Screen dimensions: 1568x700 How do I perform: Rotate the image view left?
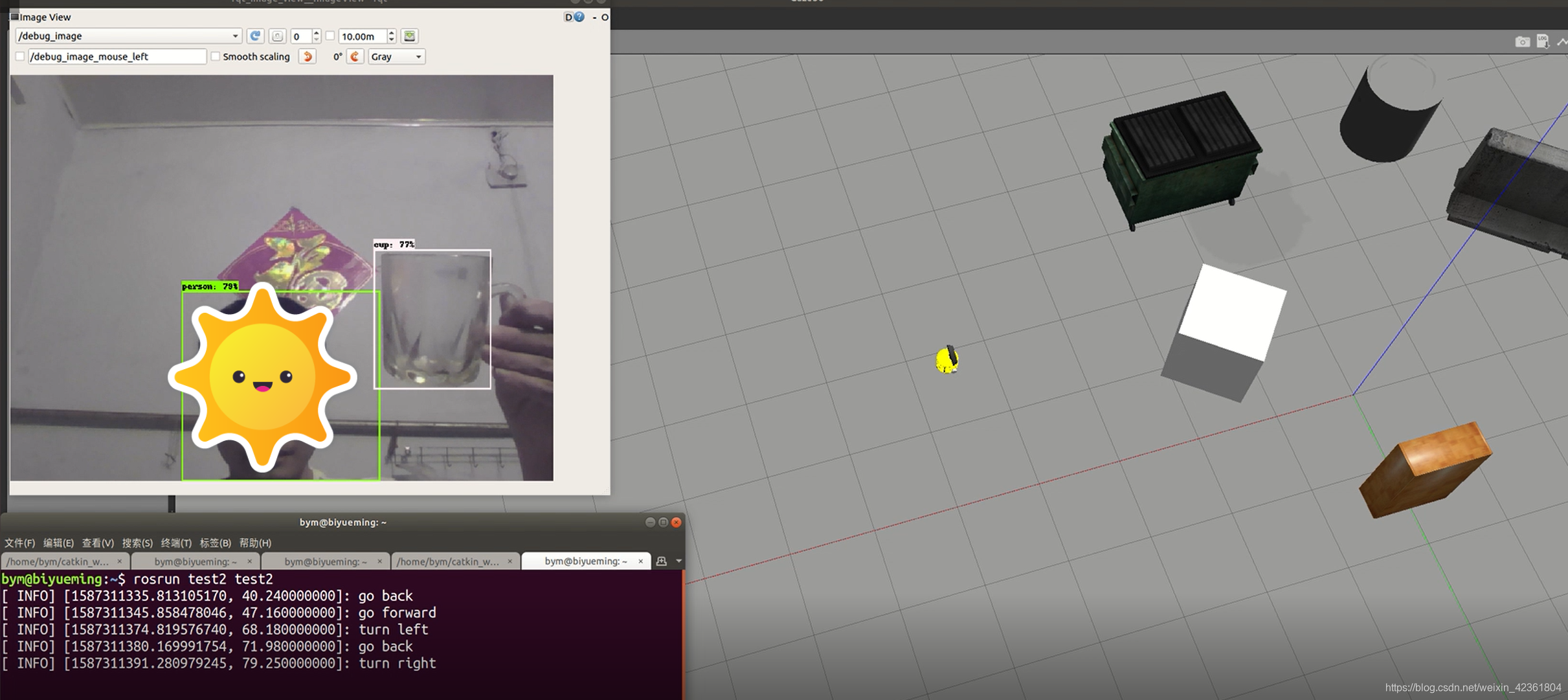308,57
